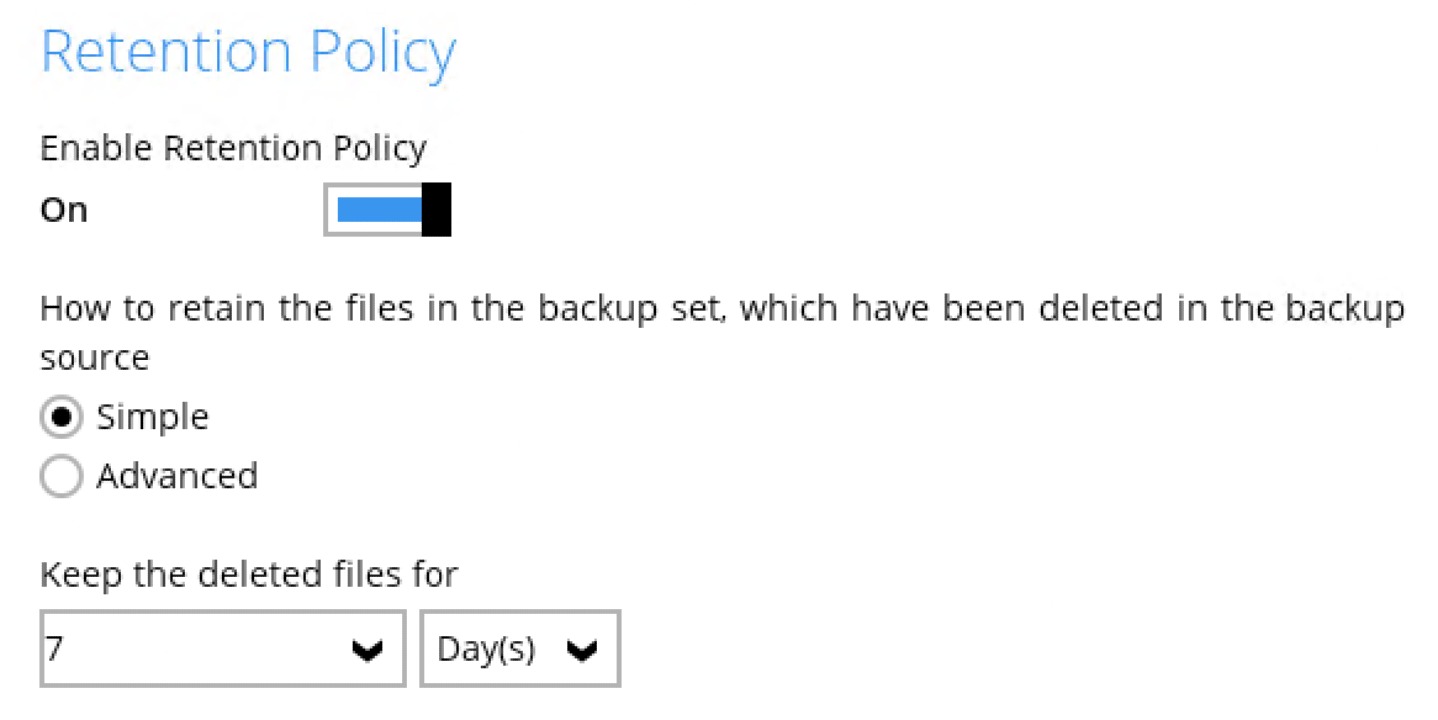Click the Retention Policy heading
1438x720 pixels.
pos(248,52)
